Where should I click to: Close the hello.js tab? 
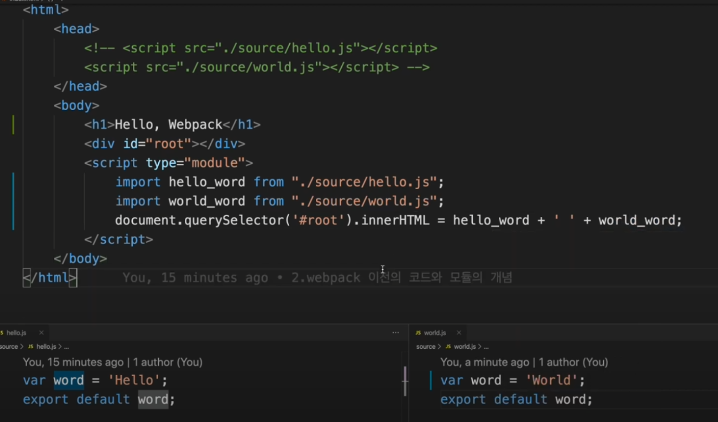click(x=41, y=333)
